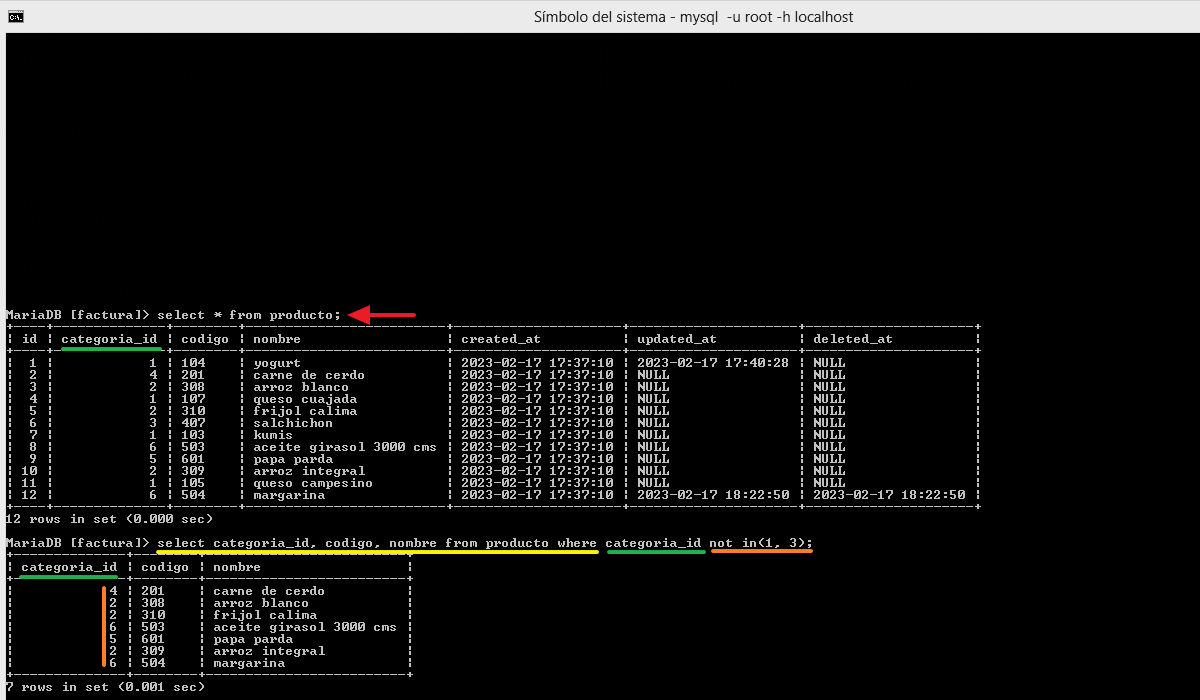
Task: Click the 'deleted_at' column header
Action: (852, 339)
